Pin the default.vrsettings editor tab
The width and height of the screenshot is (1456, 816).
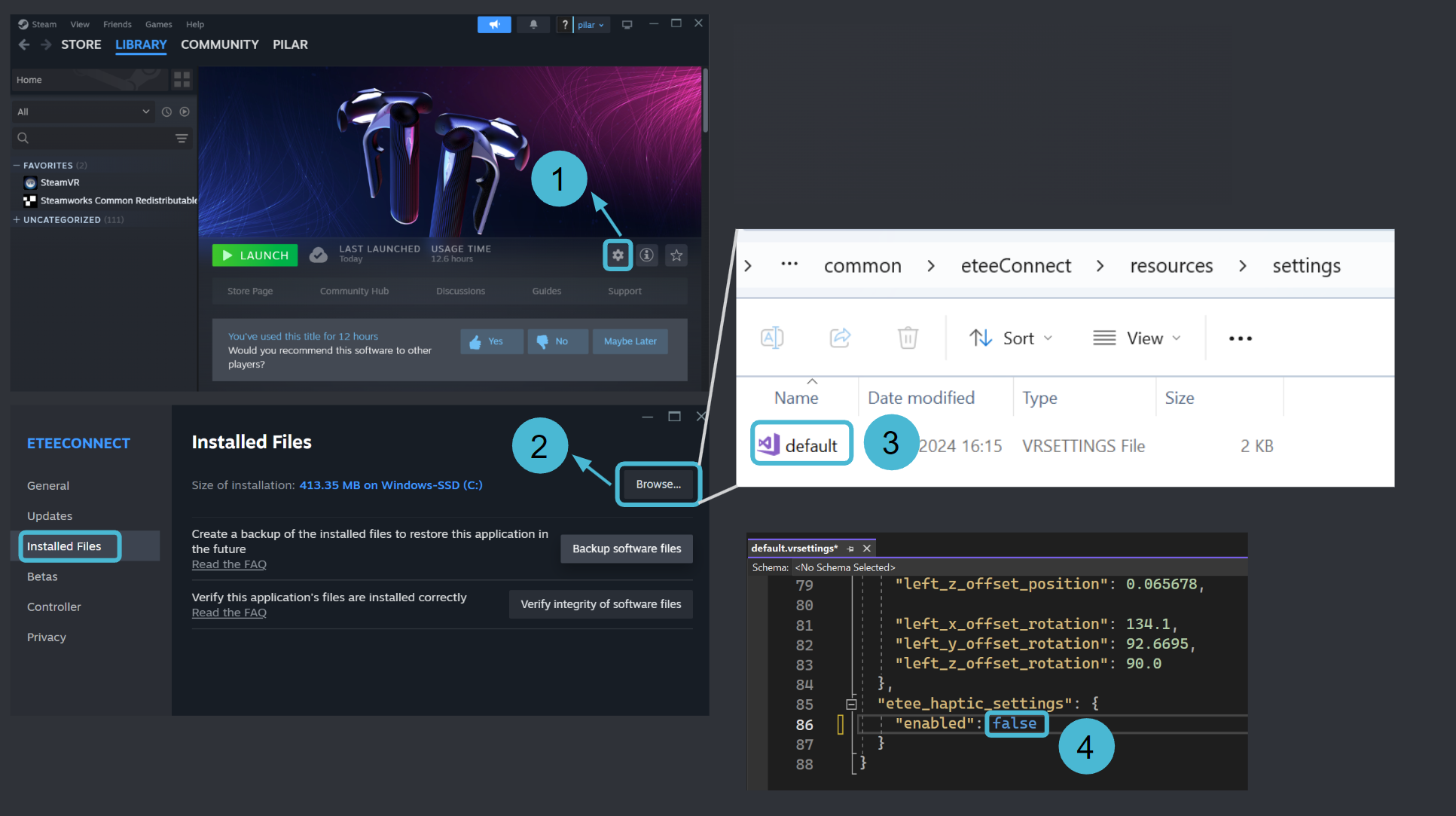click(850, 549)
